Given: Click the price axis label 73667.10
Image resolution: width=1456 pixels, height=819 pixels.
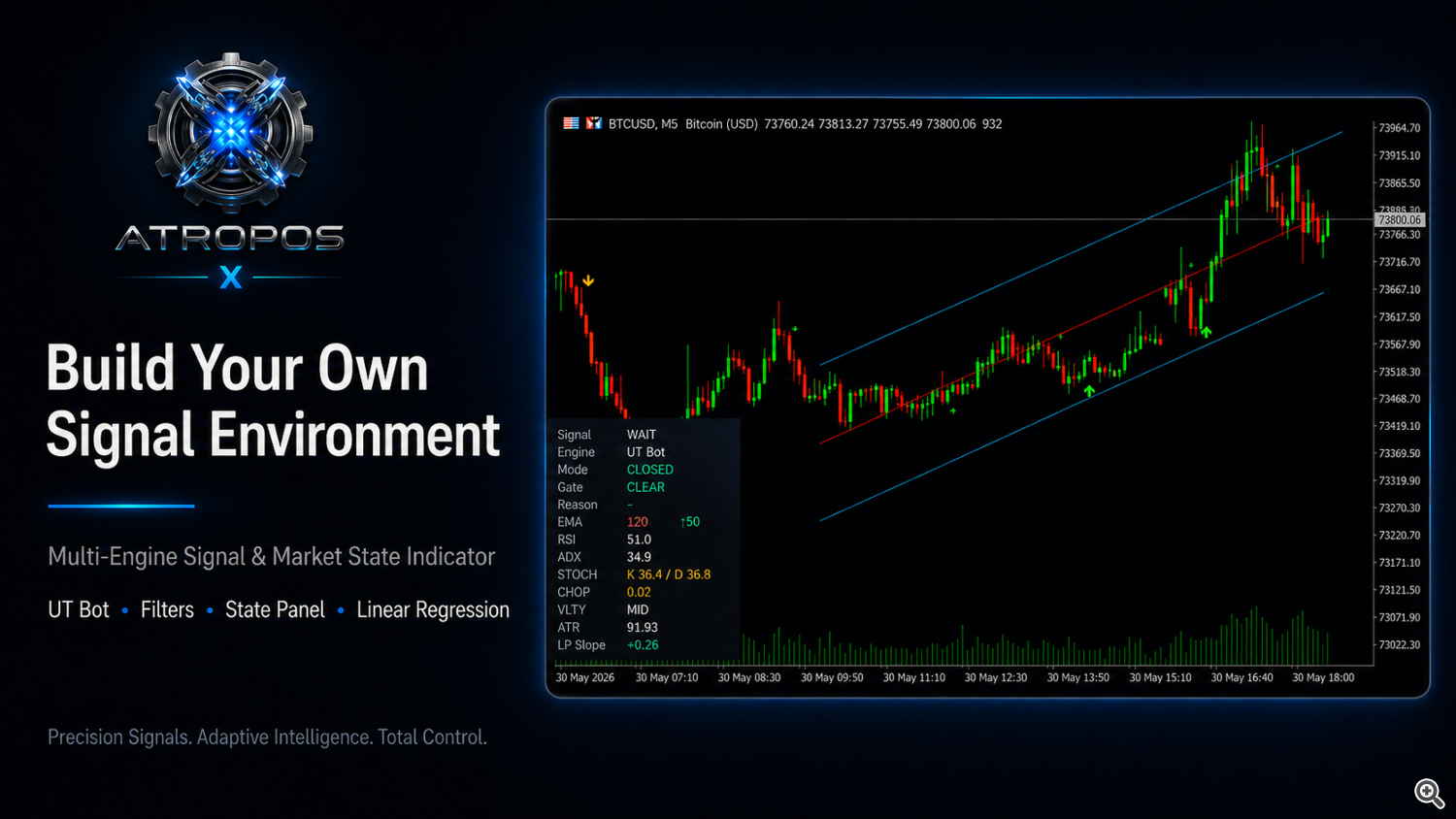Looking at the screenshot, I should pos(1400,289).
